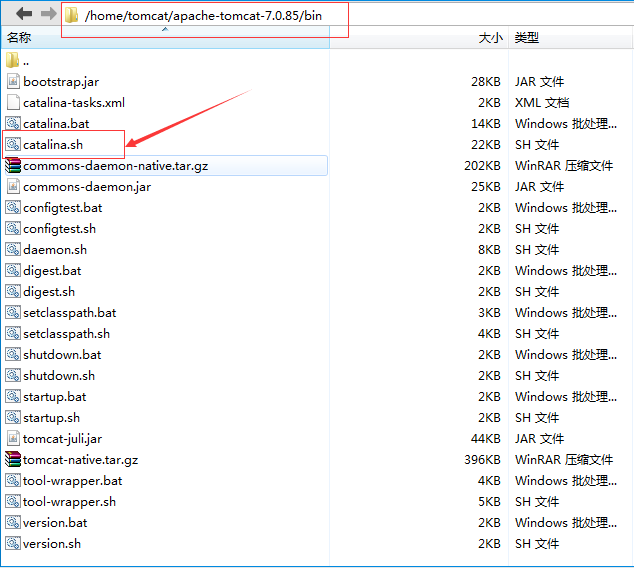634x568 pixels.
Task: Click the 44KB size of tomcat-juli.jar
Action: 486,439
